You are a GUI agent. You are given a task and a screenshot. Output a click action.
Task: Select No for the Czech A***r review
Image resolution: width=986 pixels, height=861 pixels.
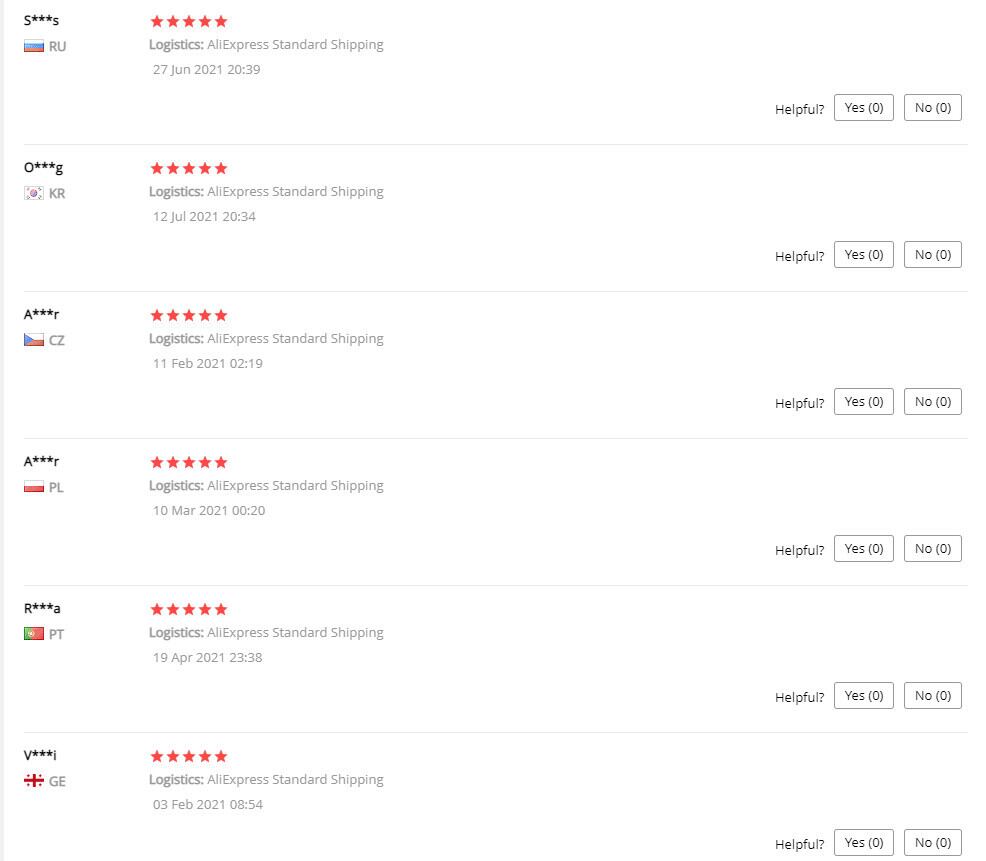point(932,402)
